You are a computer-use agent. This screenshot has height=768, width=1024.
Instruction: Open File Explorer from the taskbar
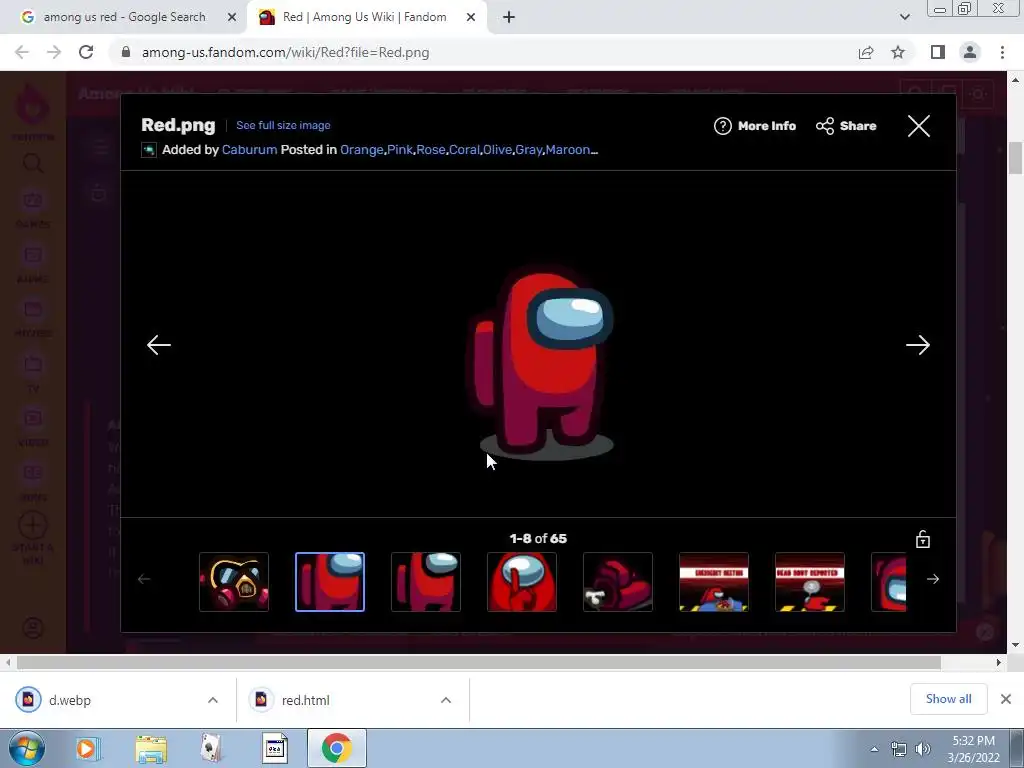tap(151, 748)
